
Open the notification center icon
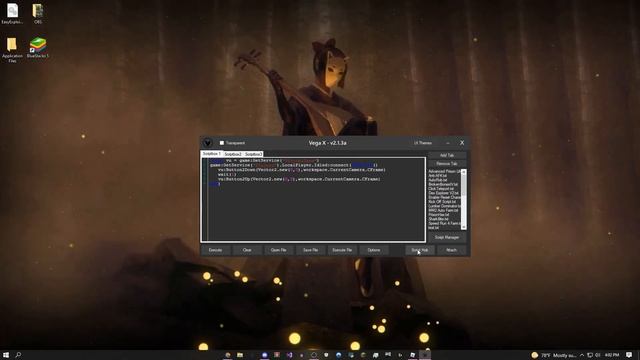[x=629, y=355]
